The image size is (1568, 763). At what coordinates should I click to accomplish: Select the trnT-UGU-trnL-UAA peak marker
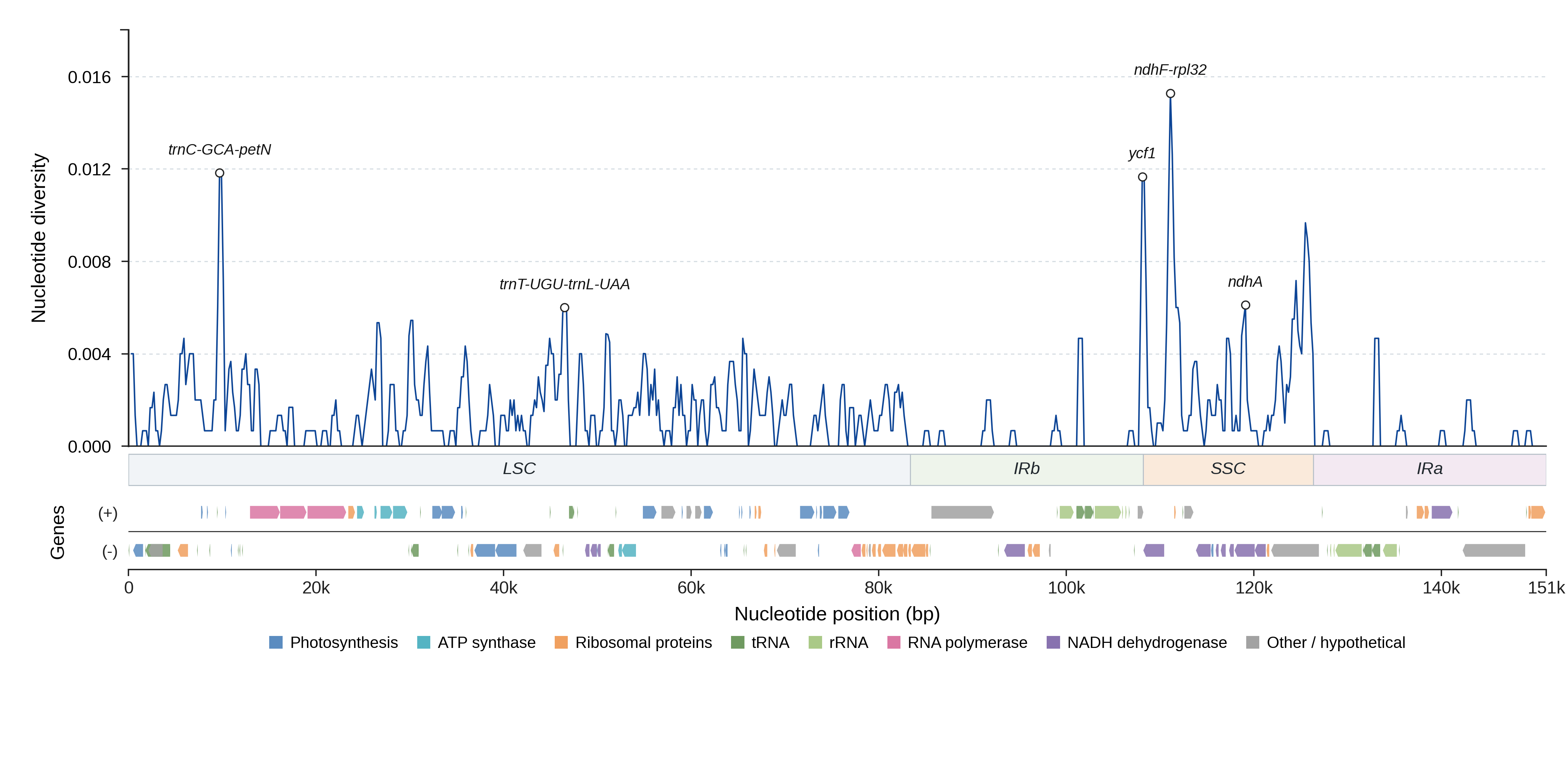click(x=565, y=308)
